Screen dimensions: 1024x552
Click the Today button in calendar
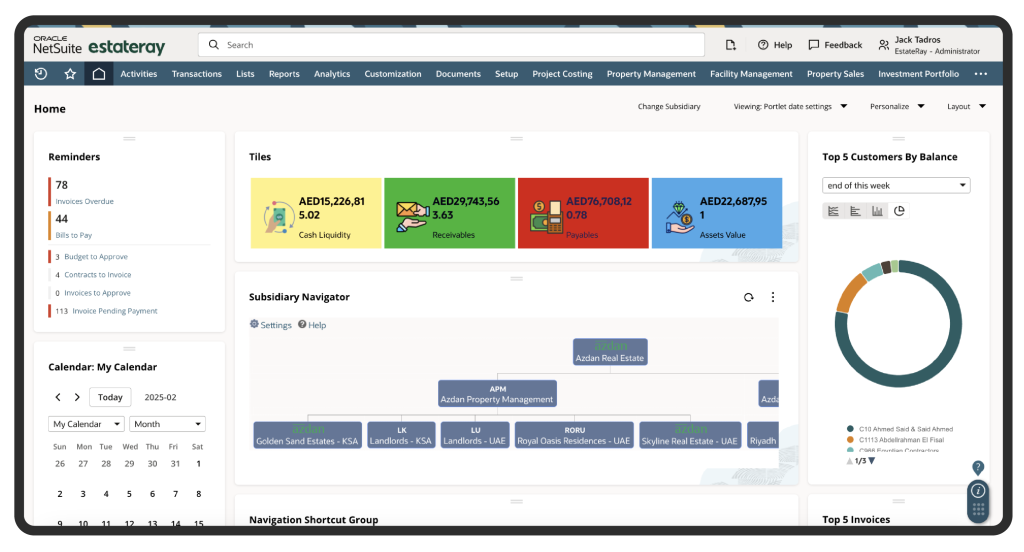110,397
